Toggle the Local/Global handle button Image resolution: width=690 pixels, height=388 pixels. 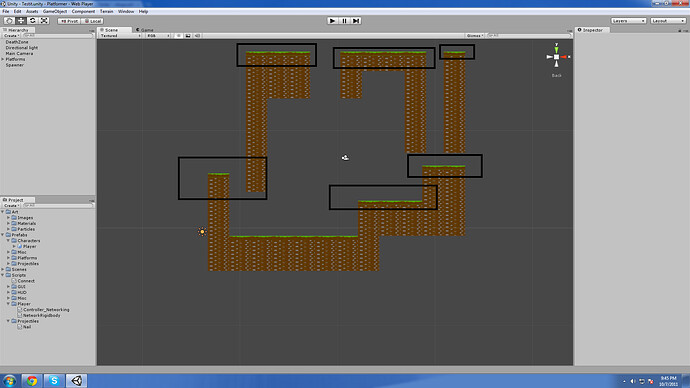coord(92,21)
